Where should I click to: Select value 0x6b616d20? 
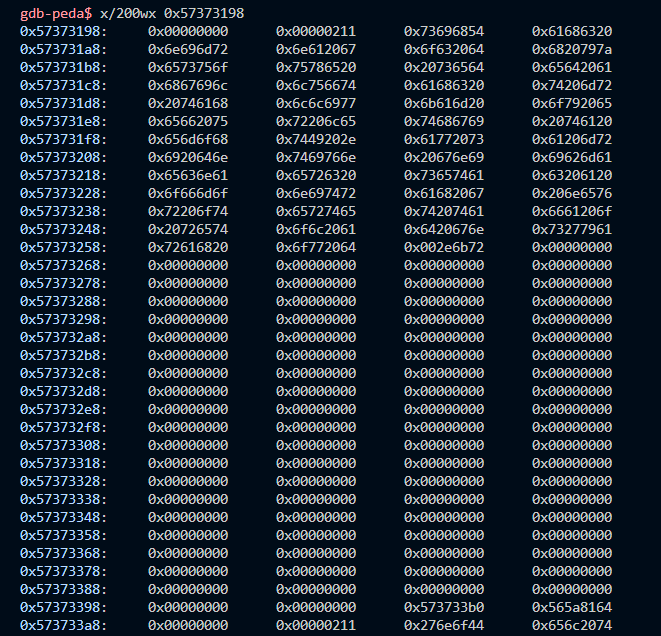444,103
